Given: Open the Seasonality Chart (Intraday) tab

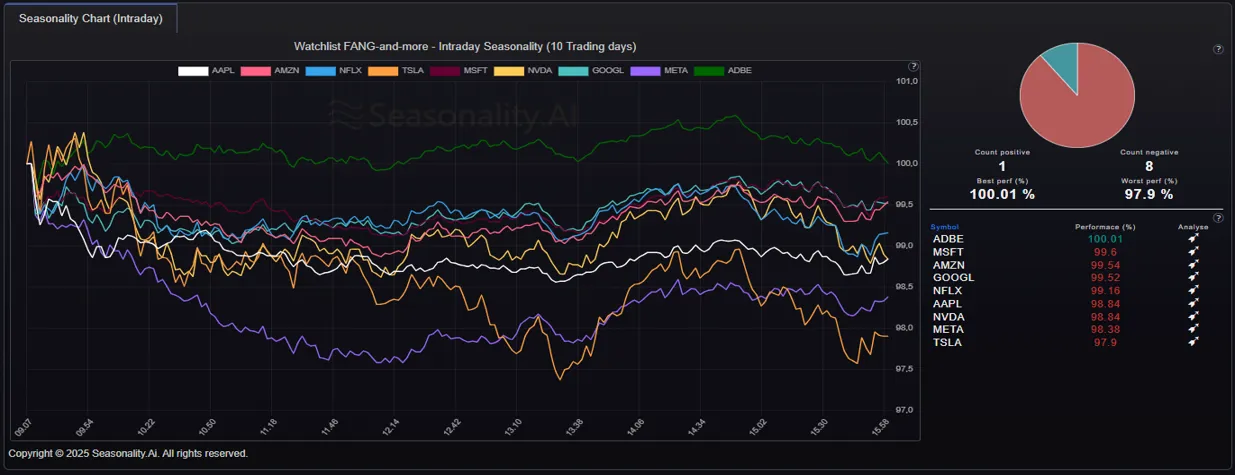Looking at the screenshot, I should [x=91, y=18].
